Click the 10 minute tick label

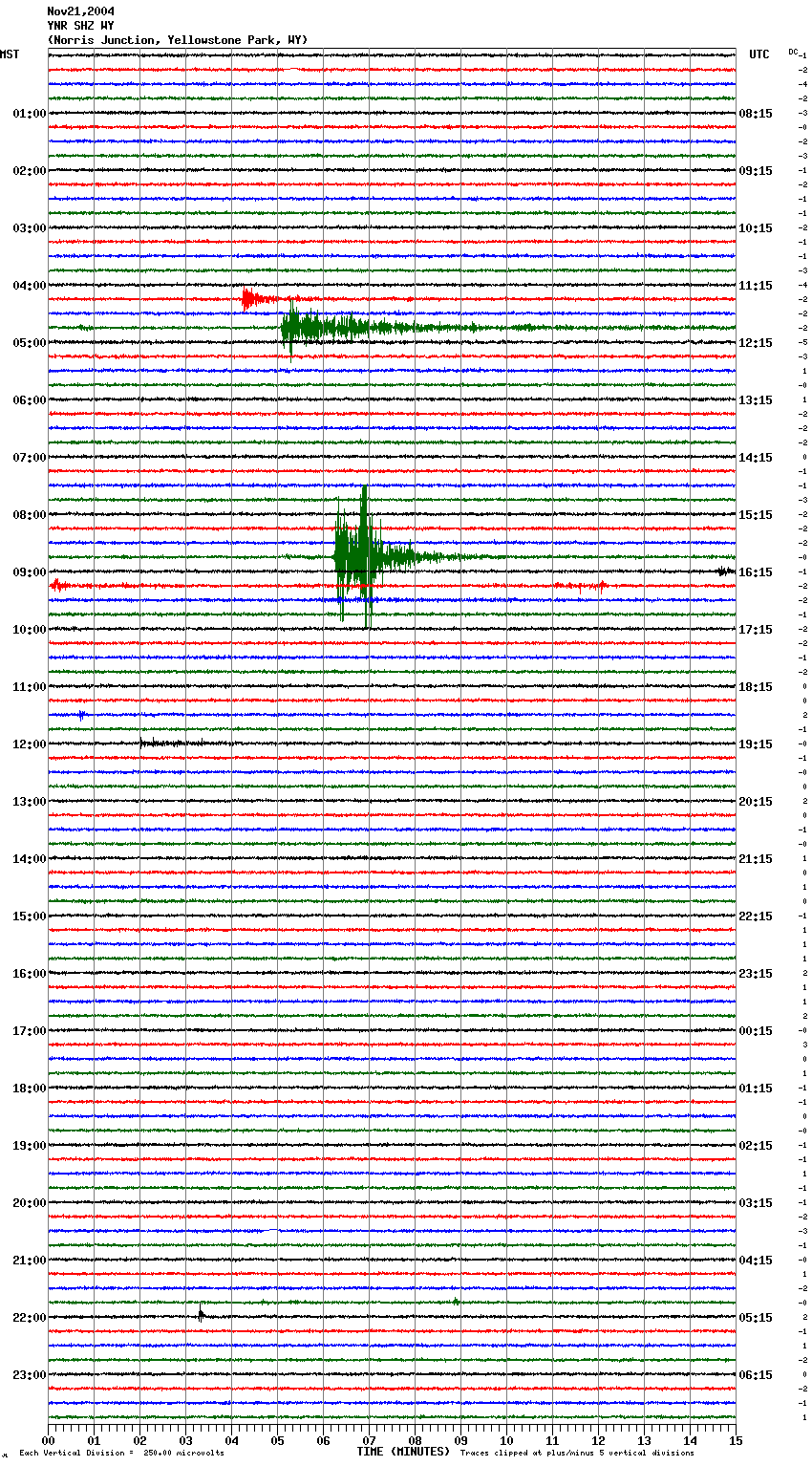pos(507,1440)
